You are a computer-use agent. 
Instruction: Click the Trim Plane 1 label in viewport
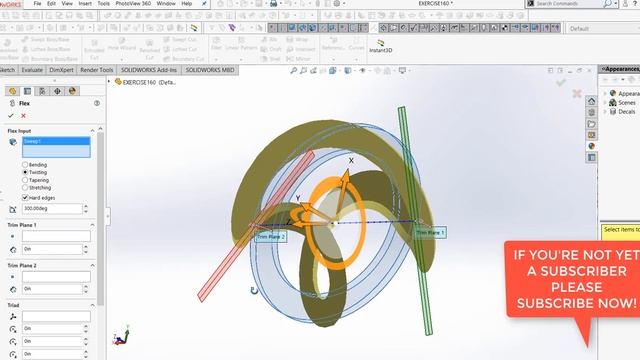click(x=430, y=233)
